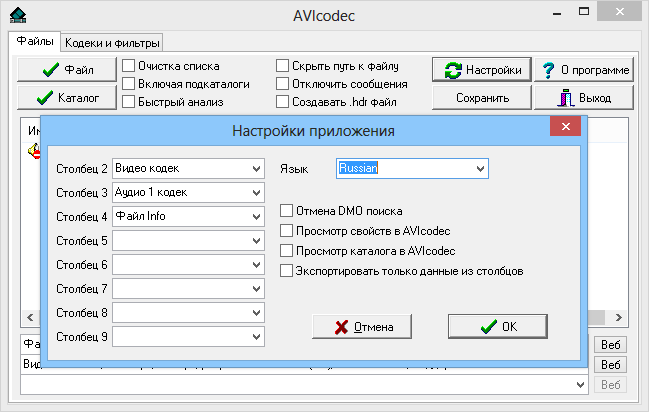The height and width of the screenshot is (412, 649).
Task: Toggle Включая подкаталоги checkbox
Action: click(x=129, y=84)
